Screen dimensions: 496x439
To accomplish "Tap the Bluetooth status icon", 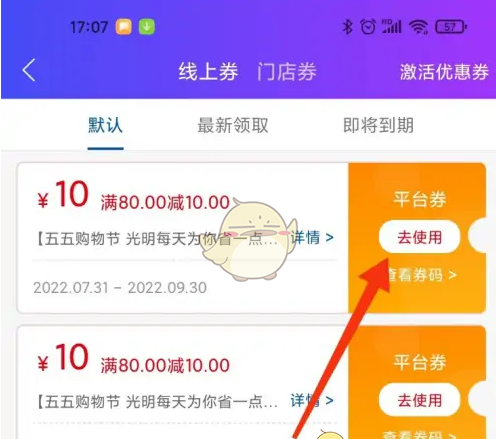I will click(x=347, y=27).
